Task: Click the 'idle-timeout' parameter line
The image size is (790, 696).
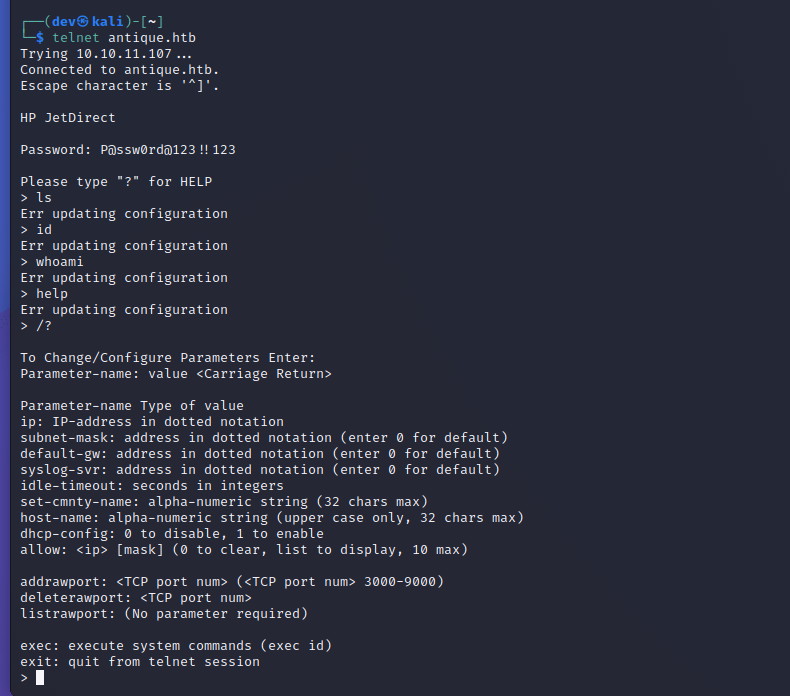Action: [x=152, y=486]
